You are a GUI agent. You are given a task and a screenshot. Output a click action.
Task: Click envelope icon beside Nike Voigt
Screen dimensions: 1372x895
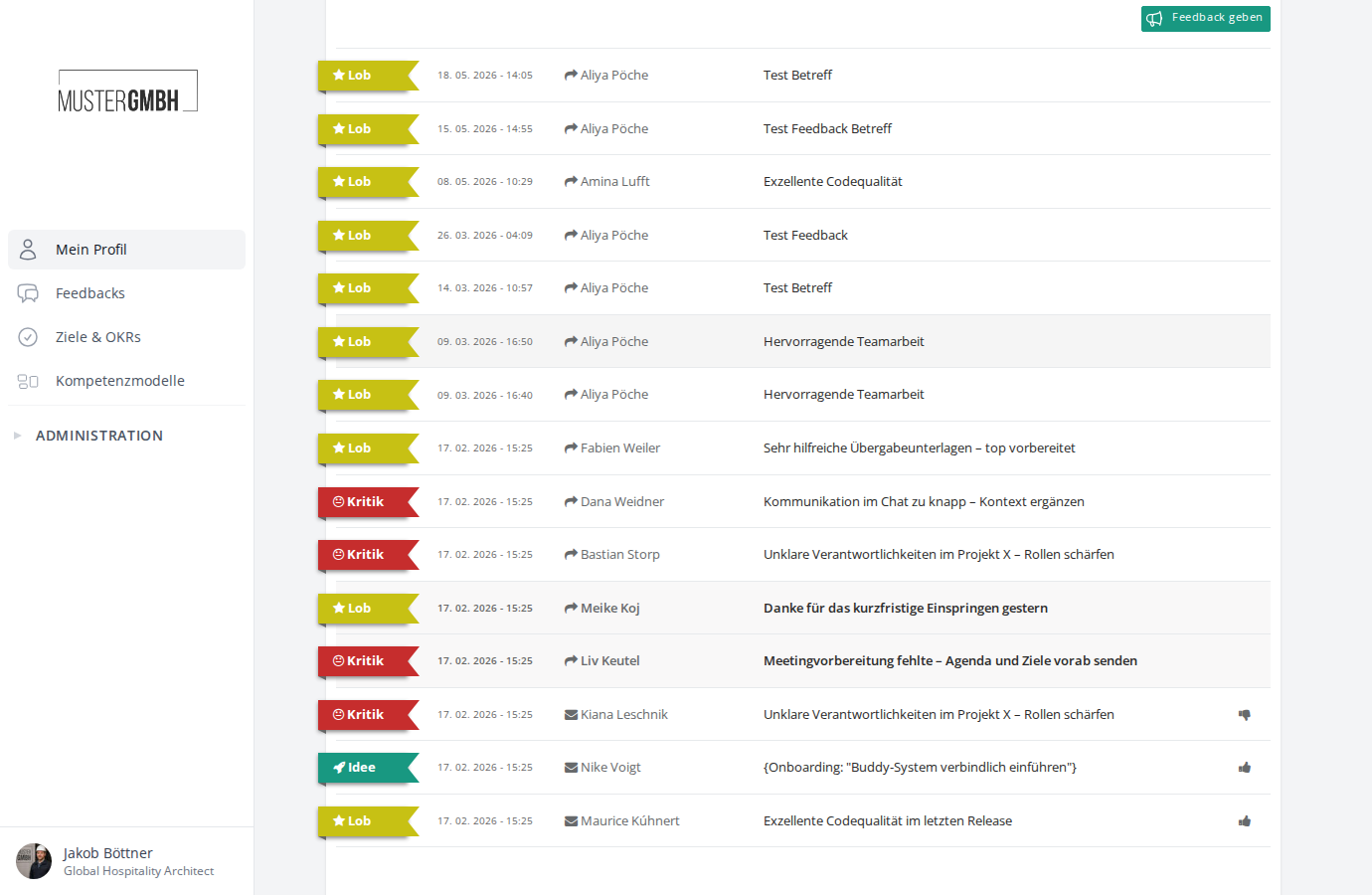click(571, 768)
